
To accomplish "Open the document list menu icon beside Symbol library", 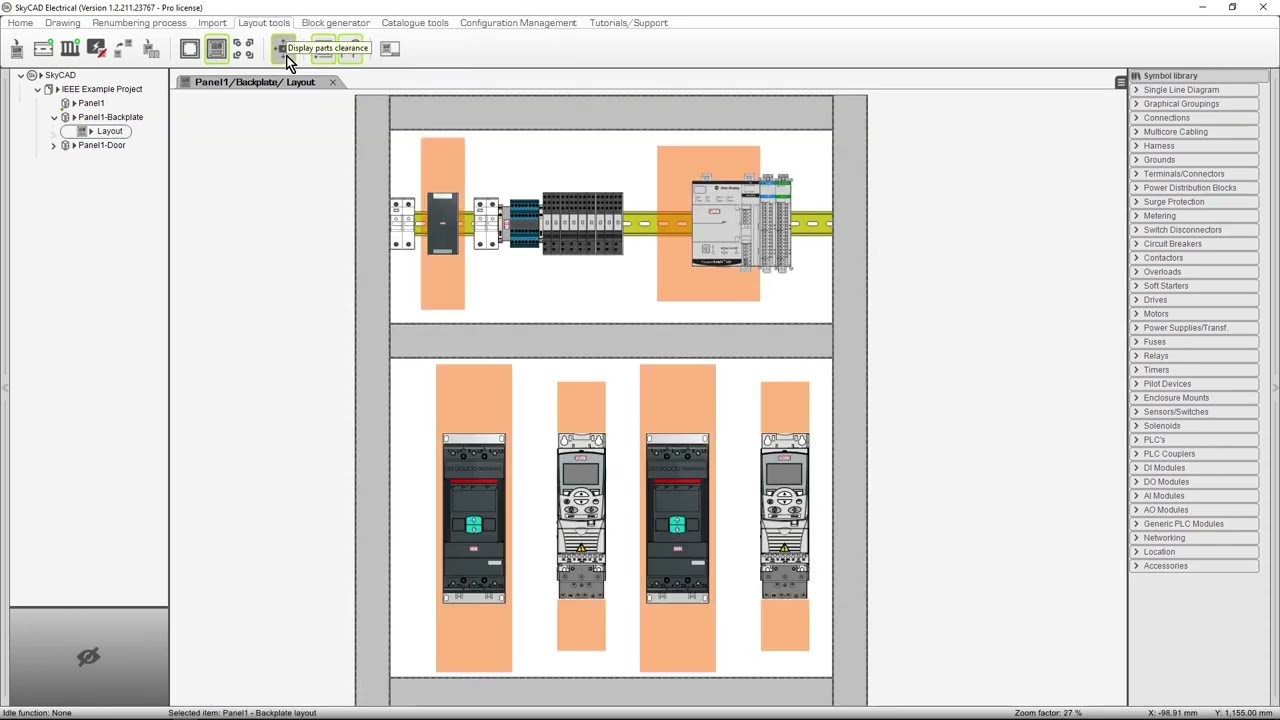I will click(x=1120, y=82).
